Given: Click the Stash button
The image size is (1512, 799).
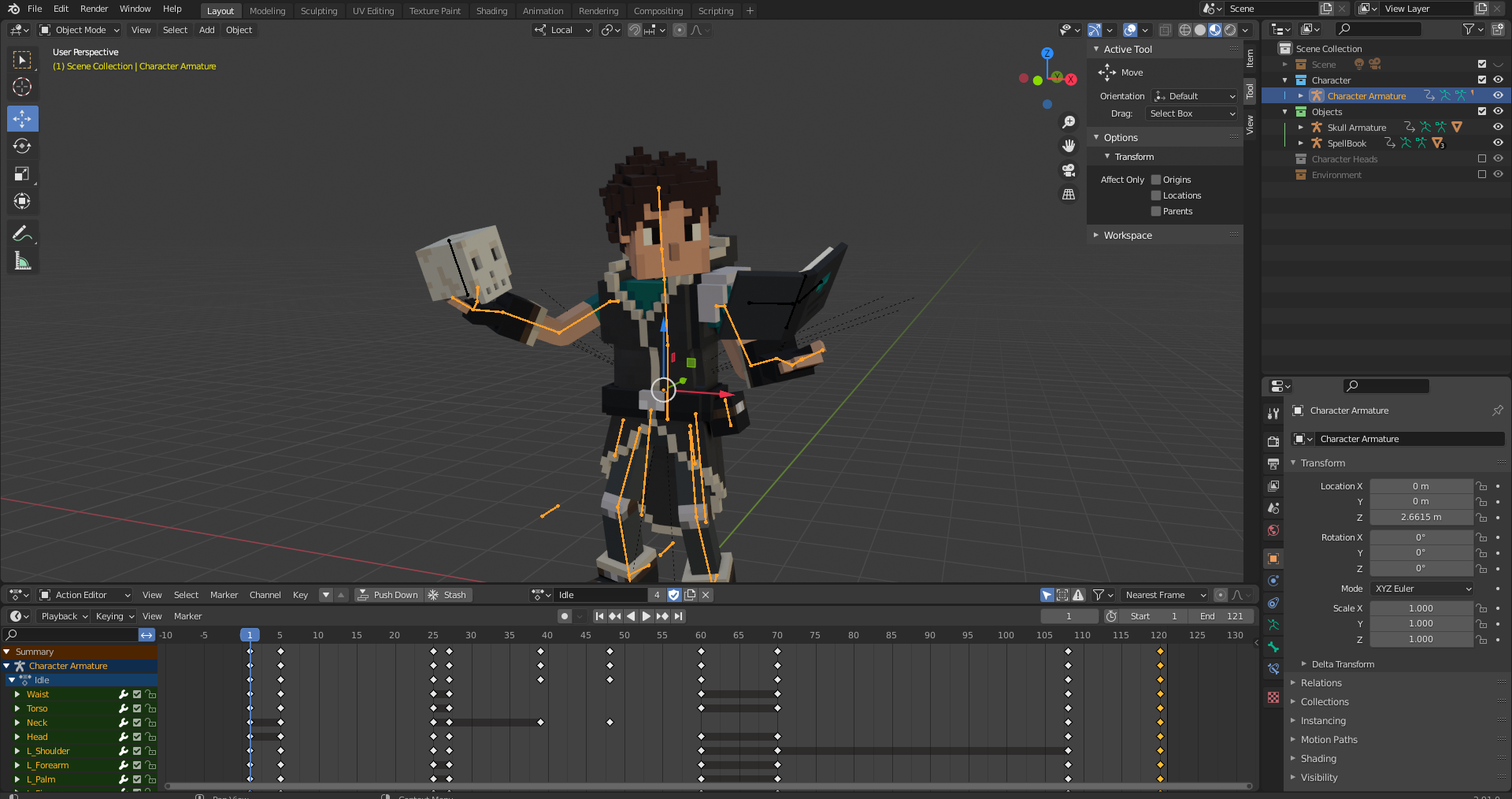Looking at the screenshot, I should (x=448, y=595).
